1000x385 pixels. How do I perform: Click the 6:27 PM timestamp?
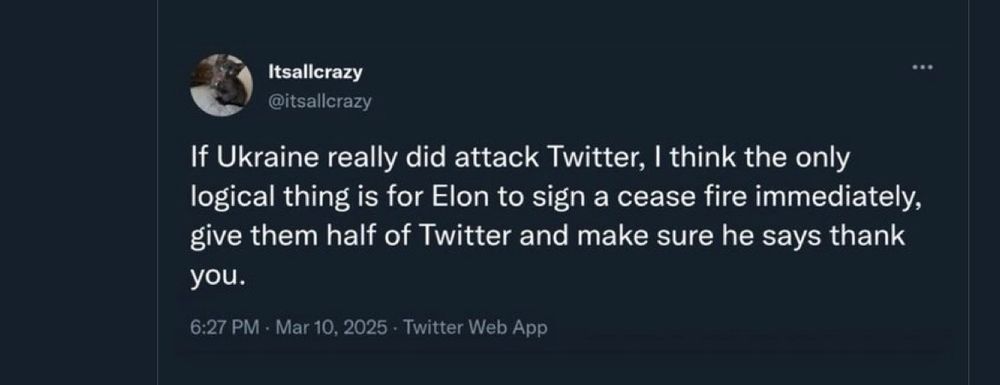[224, 328]
